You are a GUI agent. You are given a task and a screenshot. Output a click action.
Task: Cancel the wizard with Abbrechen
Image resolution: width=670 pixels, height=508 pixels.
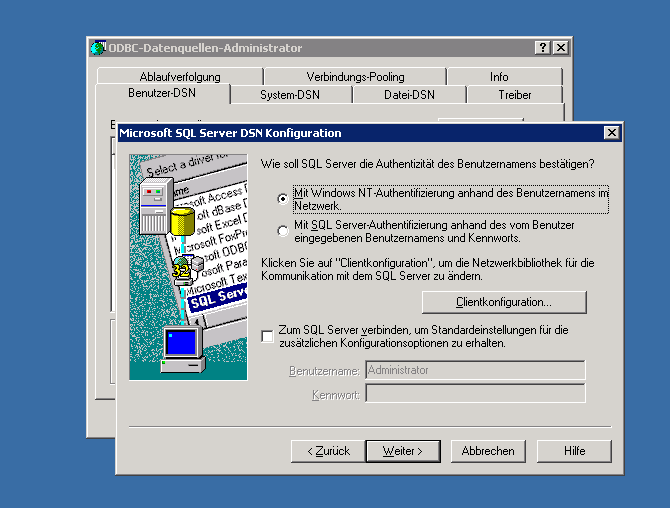coord(488,451)
